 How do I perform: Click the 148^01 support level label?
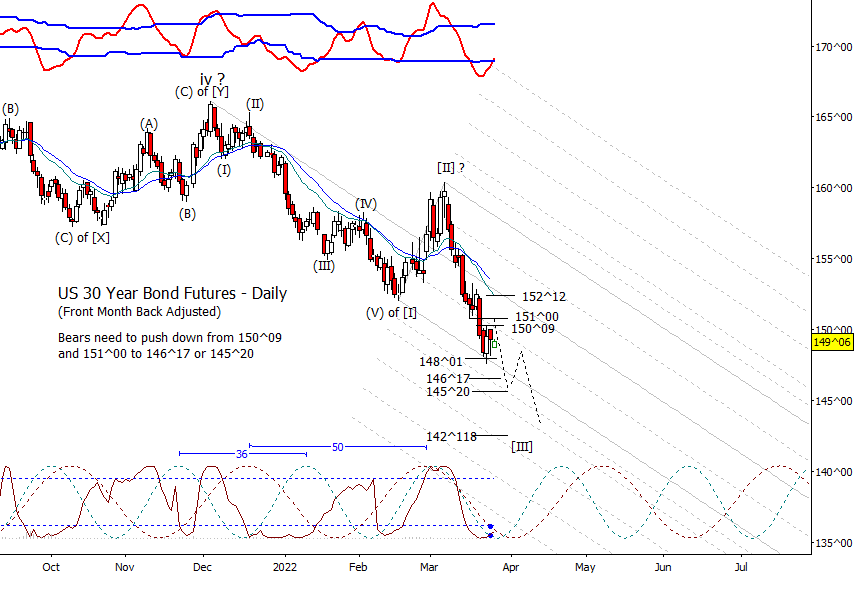[441, 362]
